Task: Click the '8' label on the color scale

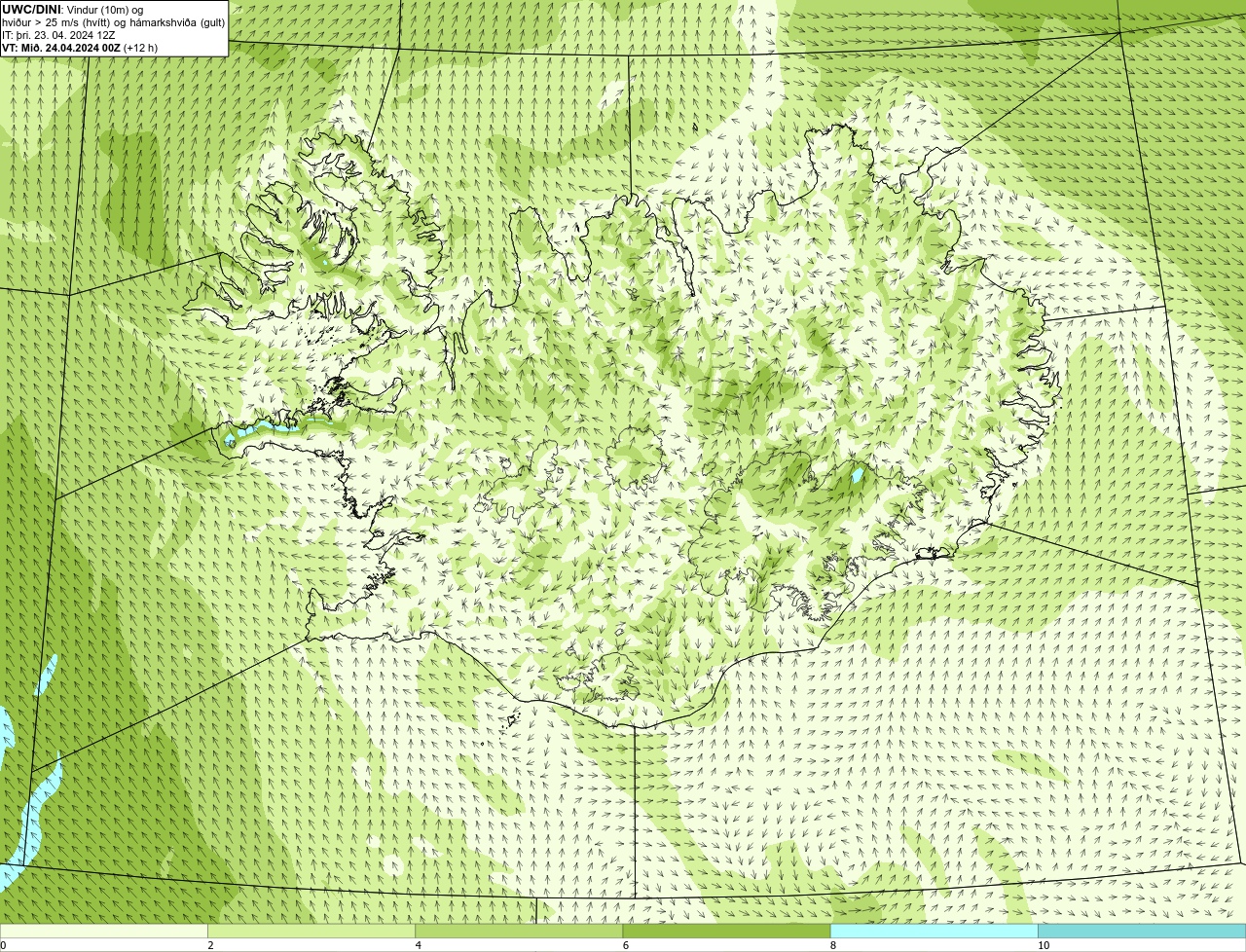Action: [833, 945]
